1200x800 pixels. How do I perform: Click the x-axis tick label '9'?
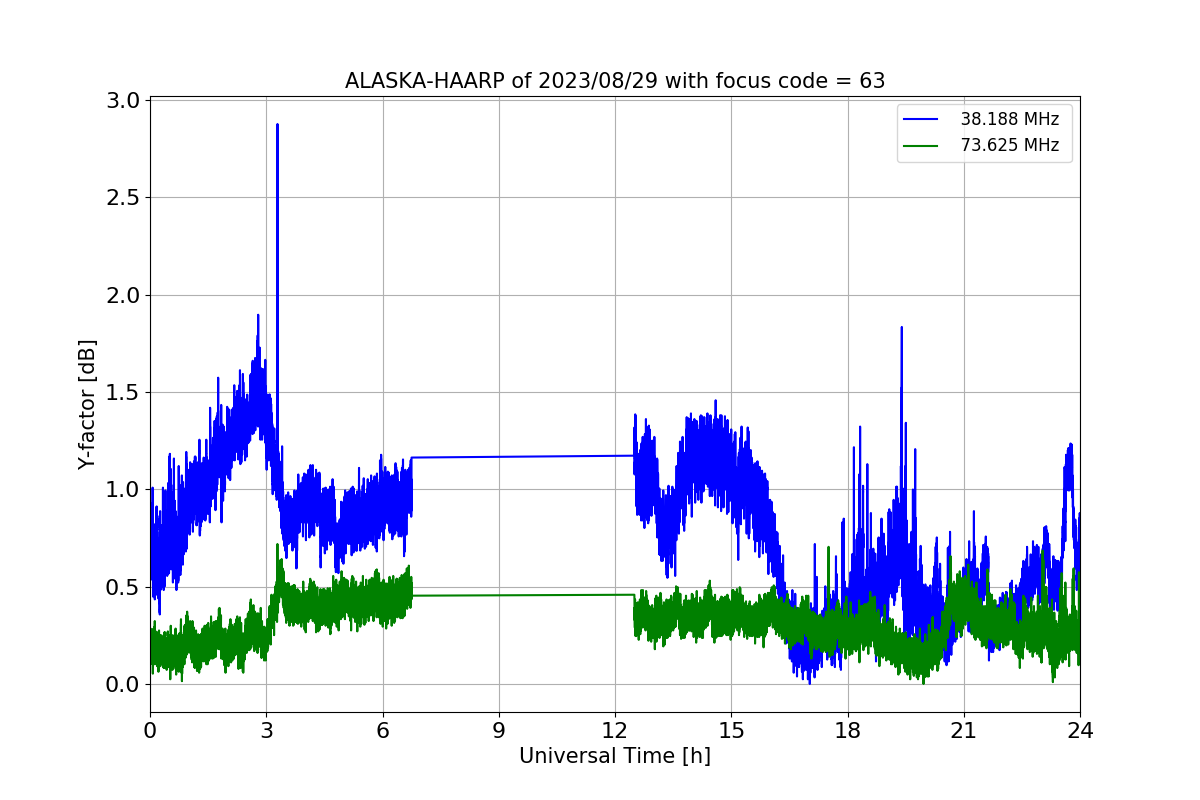pos(499,730)
